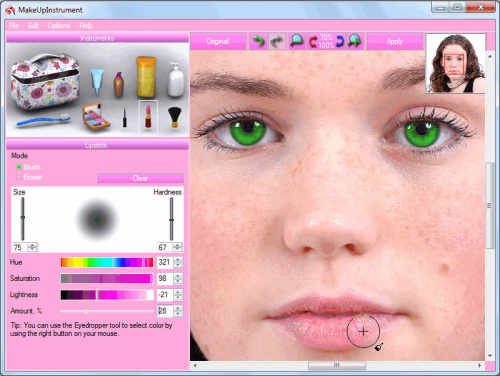Image resolution: width=500 pixels, height=376 pixels.
Task: Increase Hue value with up arrow
Action: (178, 260)
